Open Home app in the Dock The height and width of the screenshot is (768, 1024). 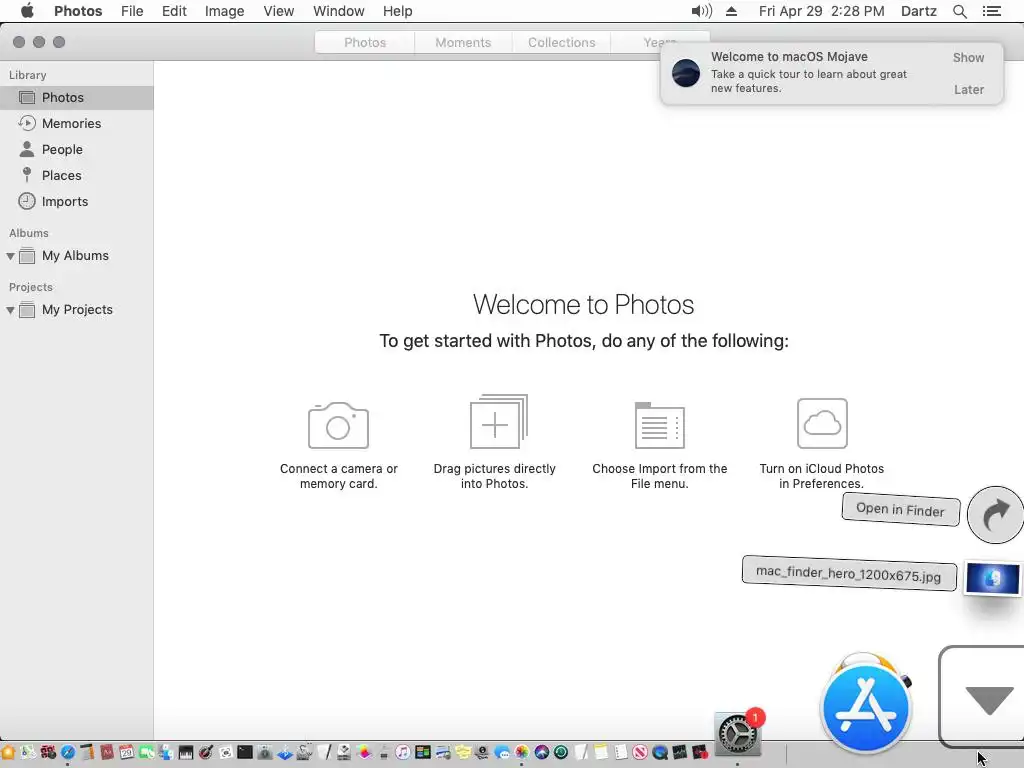click(8, 752)
